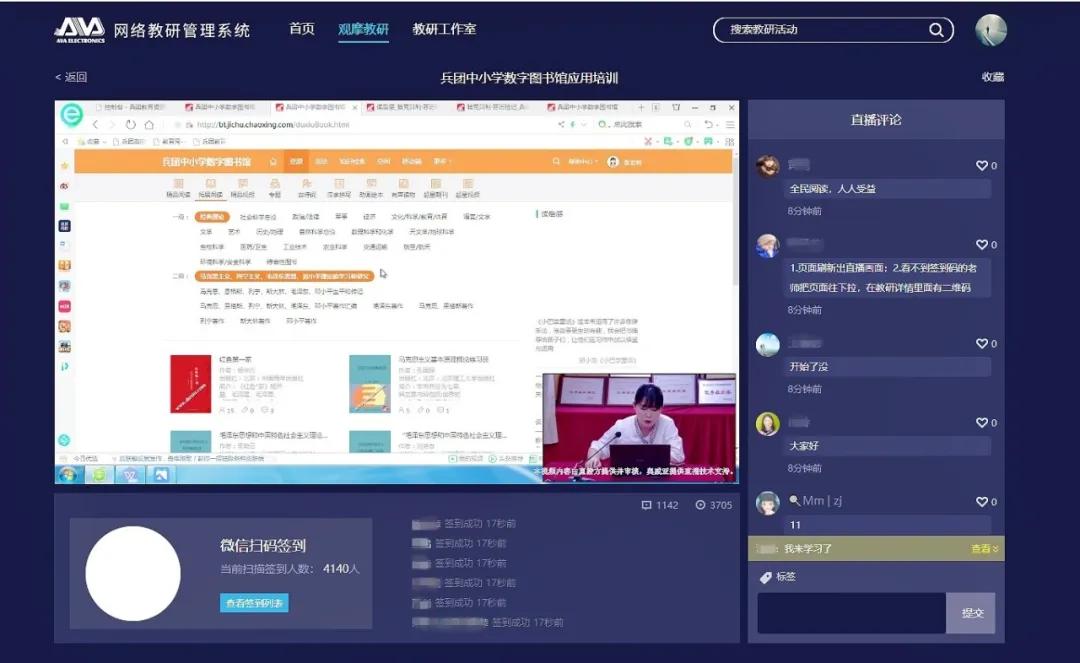Click the magnifier icon in the search bar

937,30
